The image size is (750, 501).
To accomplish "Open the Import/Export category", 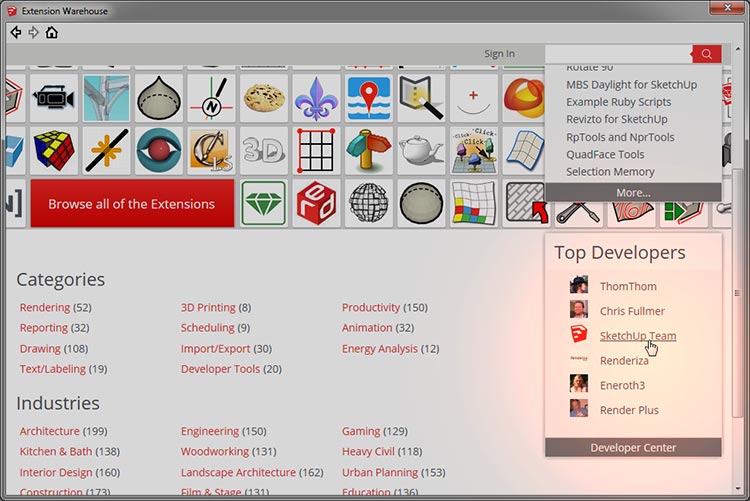I will click(x=215, y=348).
